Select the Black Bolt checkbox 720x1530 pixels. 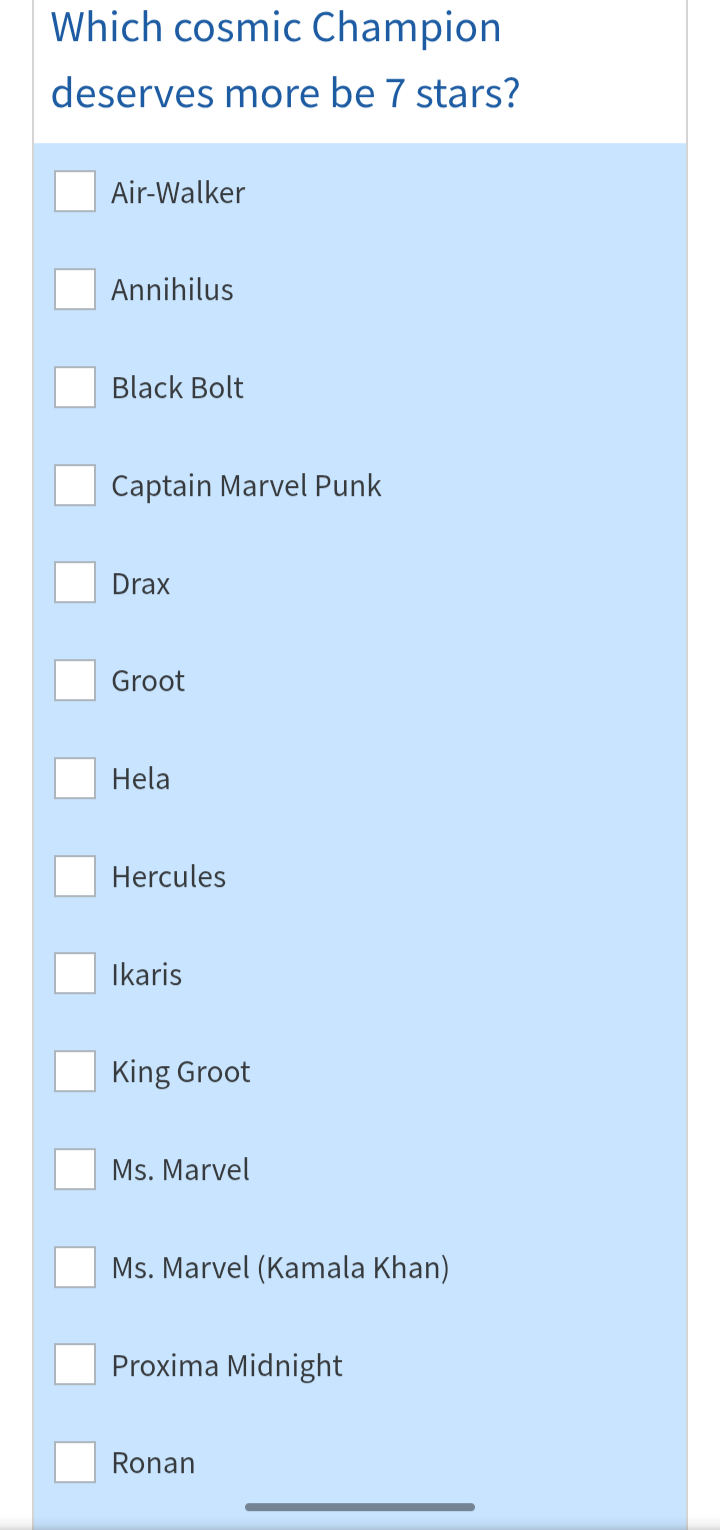point(75,388)
